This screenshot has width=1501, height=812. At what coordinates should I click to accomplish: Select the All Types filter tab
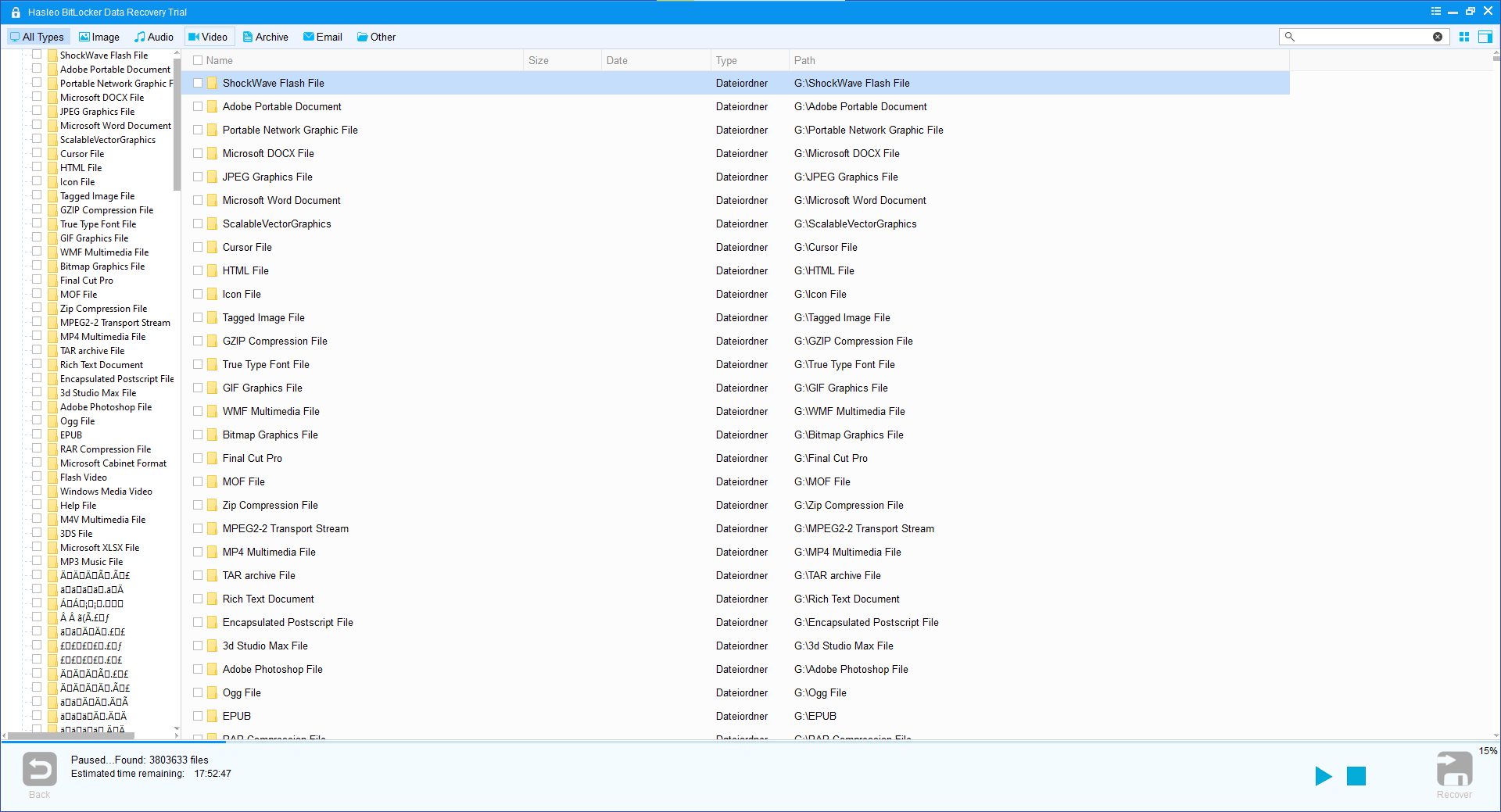pos(38,37)
